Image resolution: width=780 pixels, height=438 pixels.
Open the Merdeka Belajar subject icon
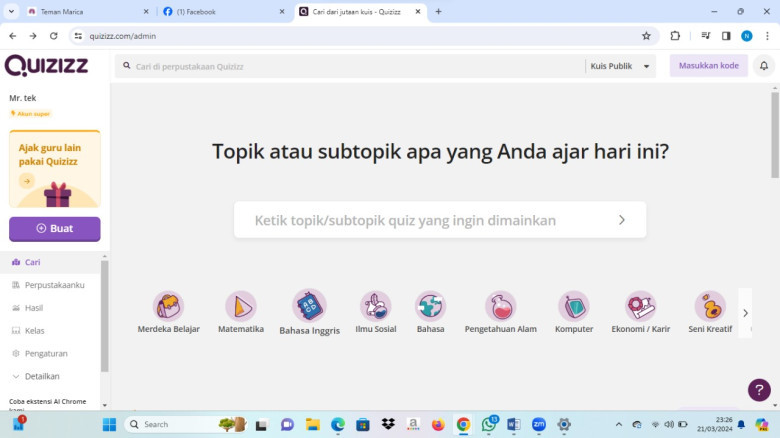pos(169,306)
